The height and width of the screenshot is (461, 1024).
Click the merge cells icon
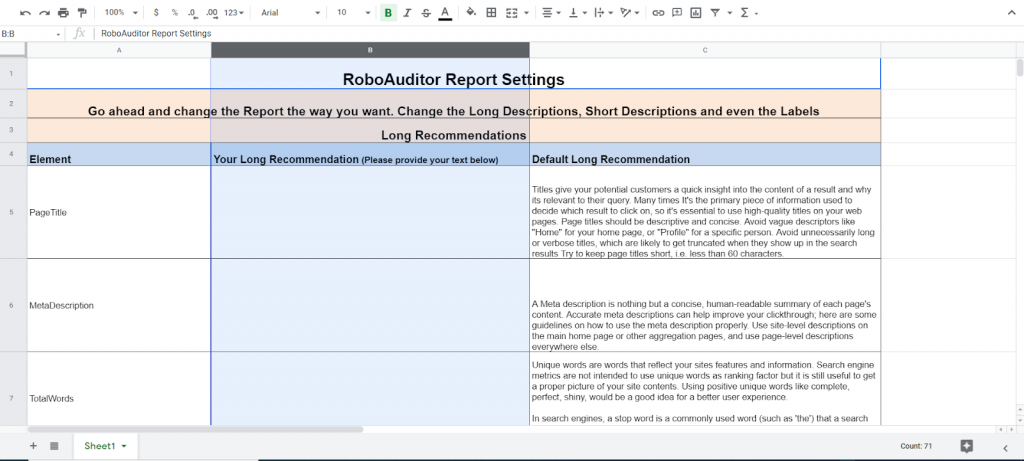click(x=512, y=12)
